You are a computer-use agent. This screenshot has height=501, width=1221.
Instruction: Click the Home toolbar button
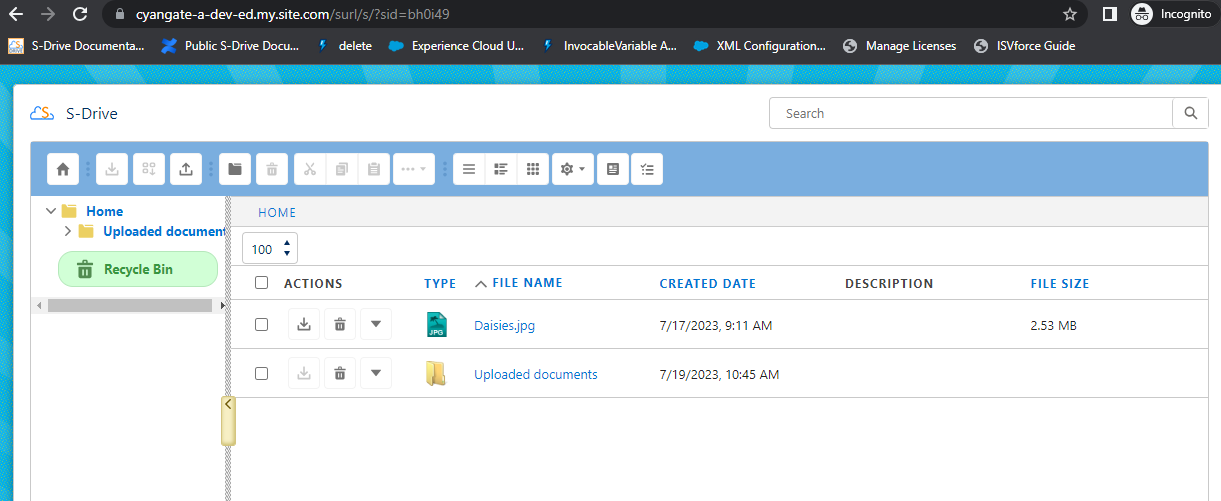point(63,169)
